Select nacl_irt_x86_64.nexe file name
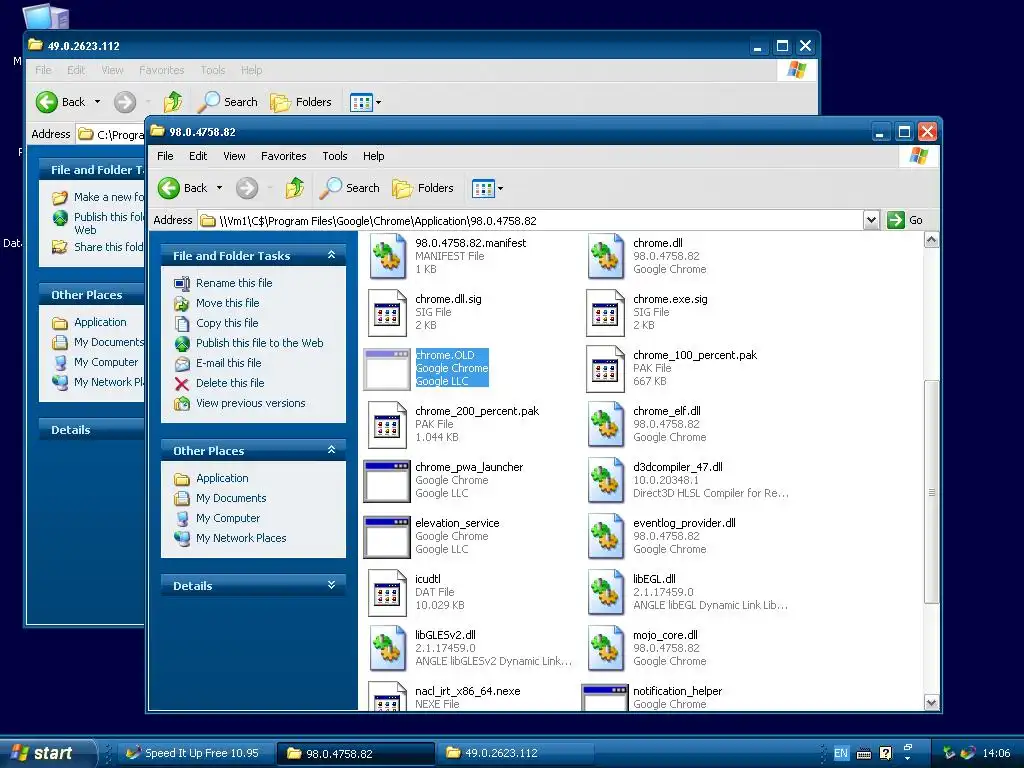1024x768 pixels. [468, 691]
